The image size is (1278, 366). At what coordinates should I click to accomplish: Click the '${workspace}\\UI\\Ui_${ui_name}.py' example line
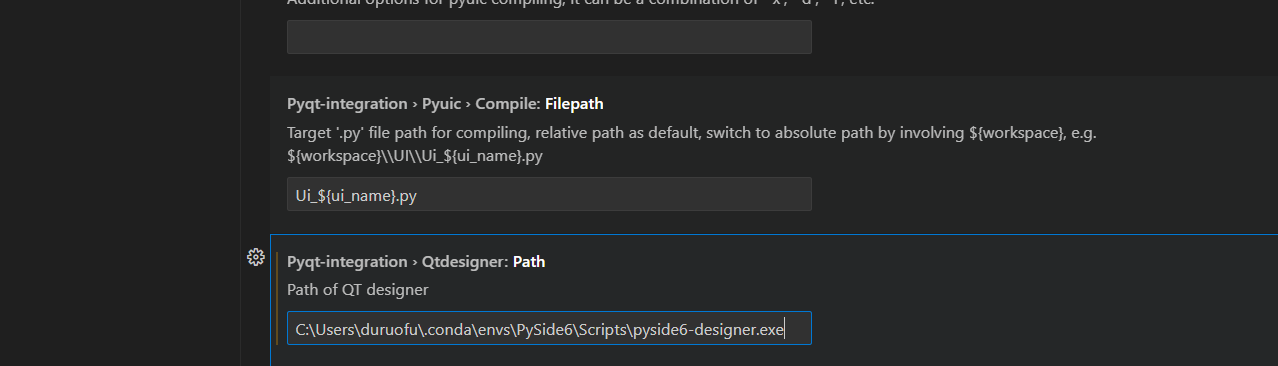(415, 157)
